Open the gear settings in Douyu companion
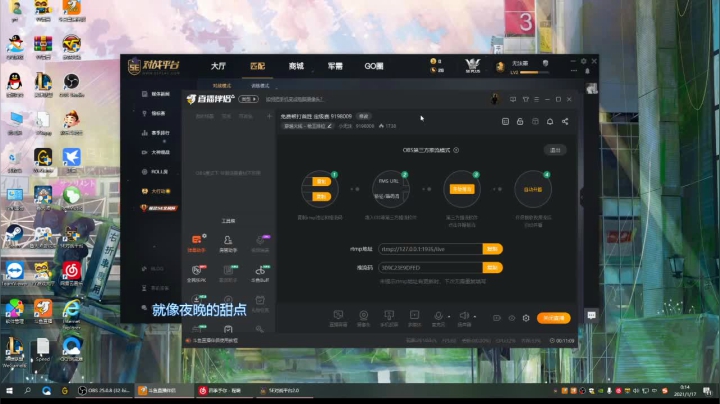The width and height of the screenshot is (720, 404). [526, 318]
